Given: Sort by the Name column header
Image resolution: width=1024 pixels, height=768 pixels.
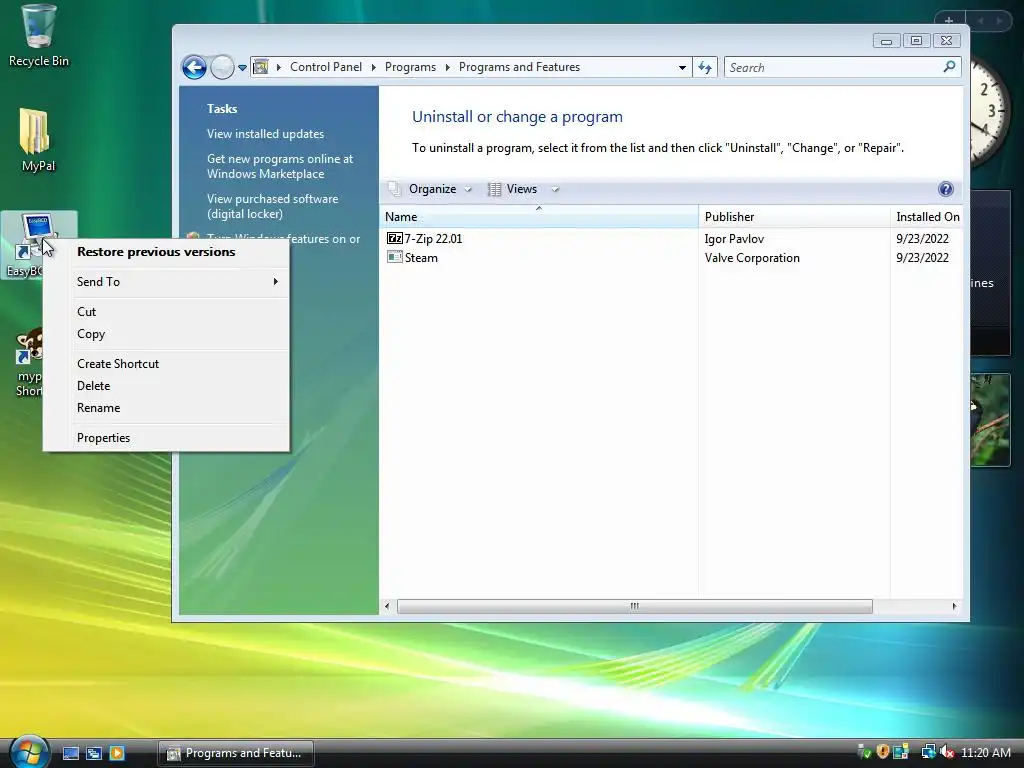Looking at the screenshot, I should pyautogui.click(x=539, y=217).
